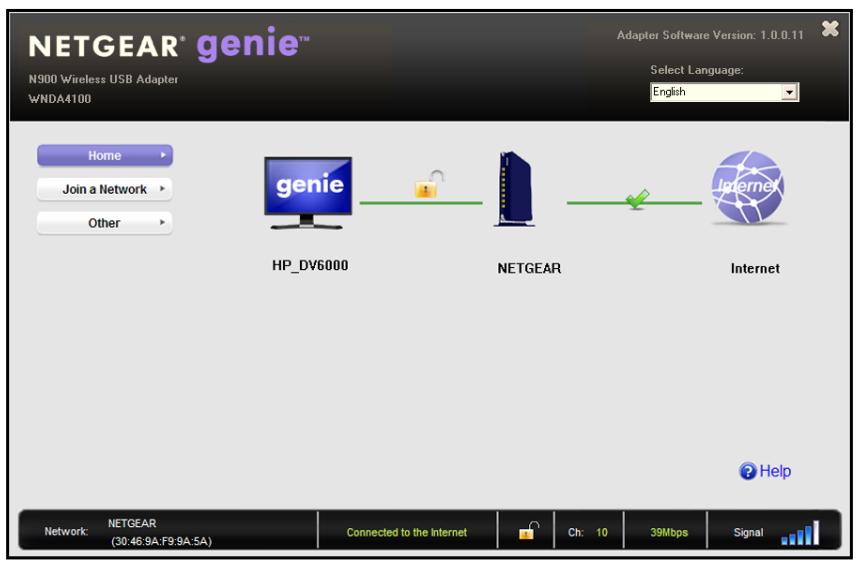Click the blue Help question mark icon
856x562 pixels.
pos(747,471)
